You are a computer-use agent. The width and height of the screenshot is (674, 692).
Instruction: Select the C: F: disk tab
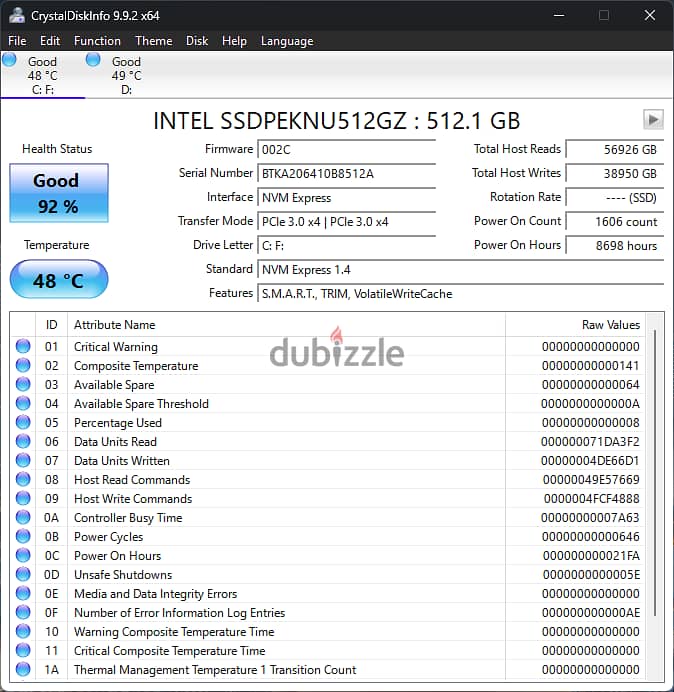[x=43, y=75]
